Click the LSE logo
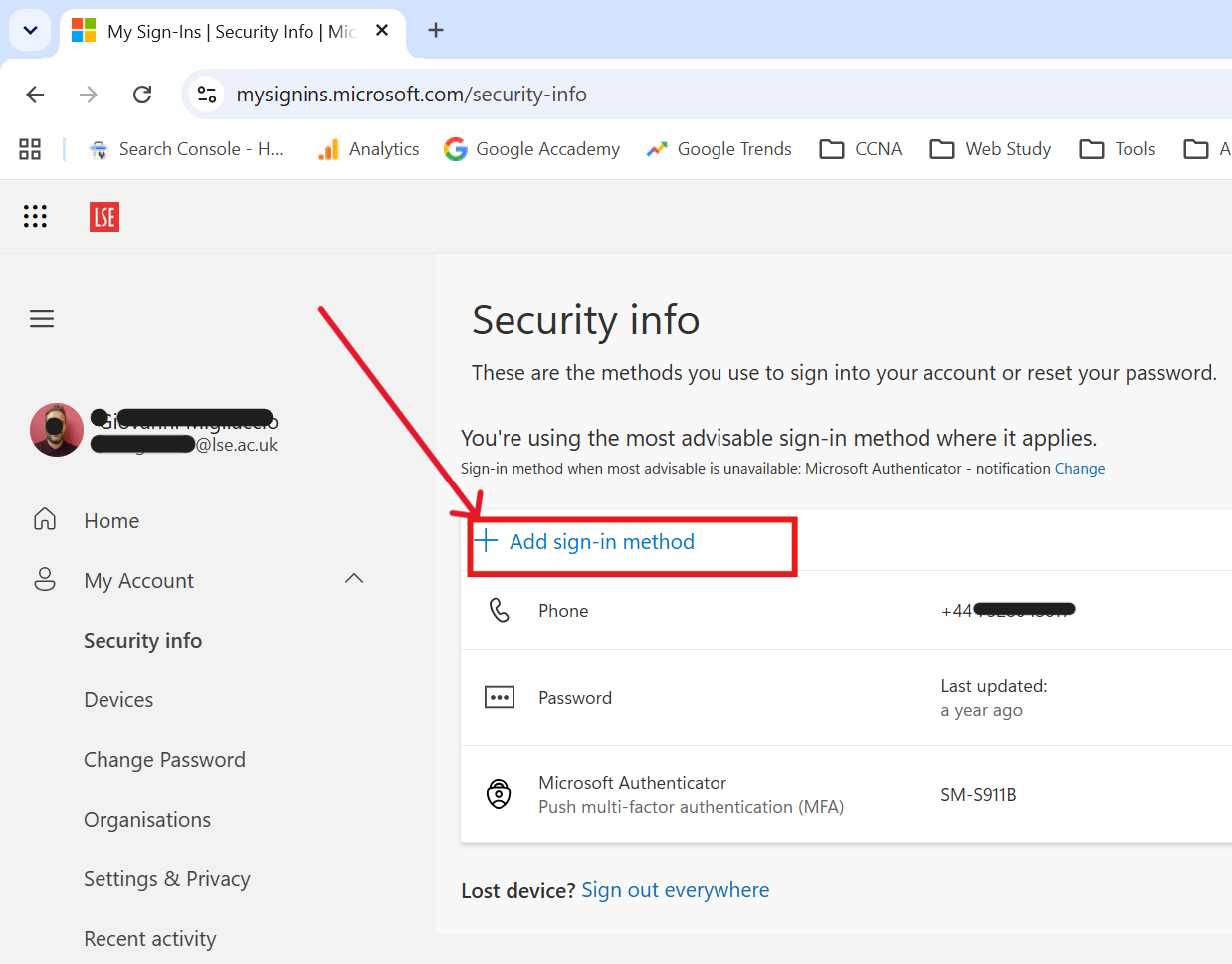 (104, 217)
